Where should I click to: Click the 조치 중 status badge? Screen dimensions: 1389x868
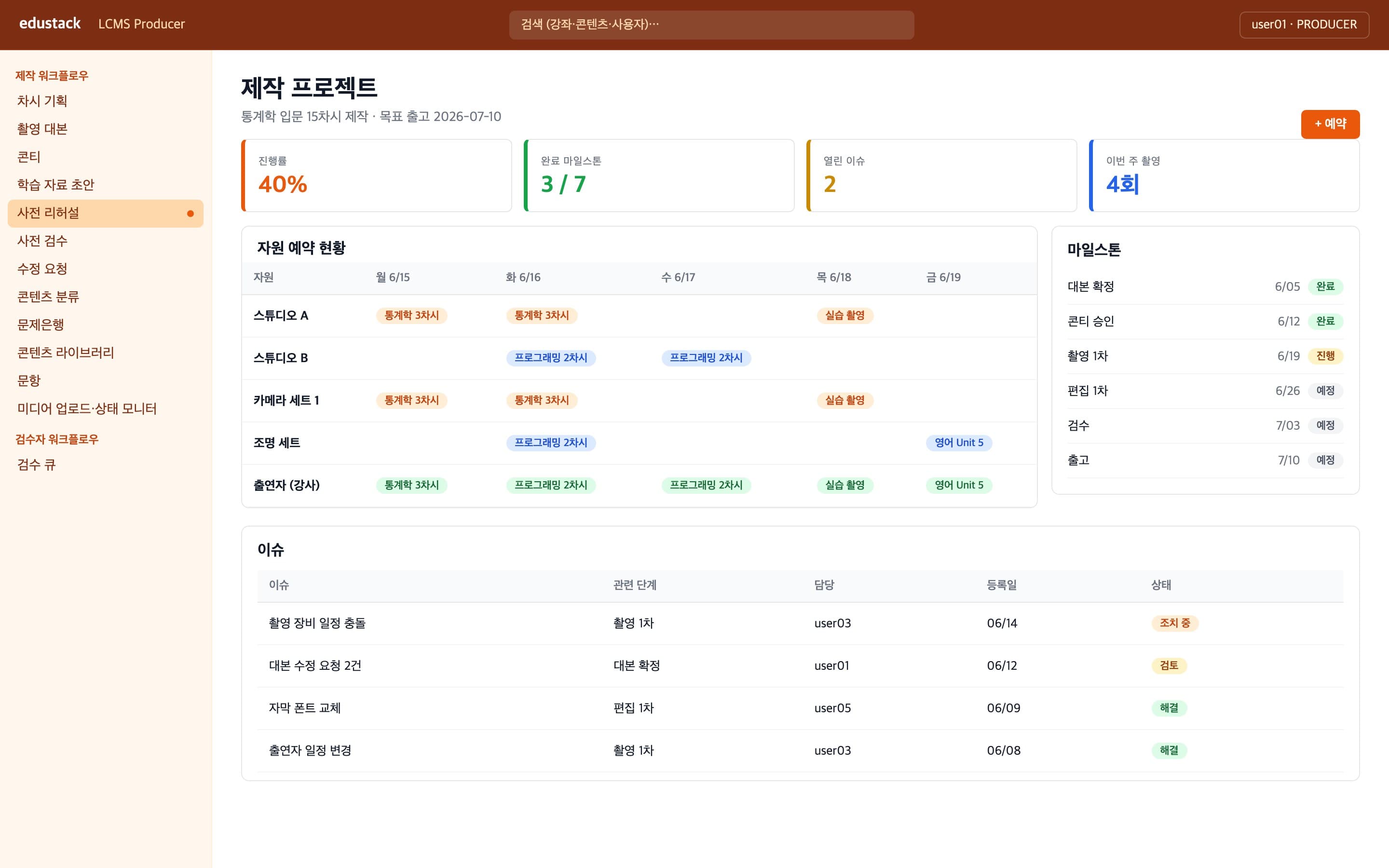(1174, 624)
